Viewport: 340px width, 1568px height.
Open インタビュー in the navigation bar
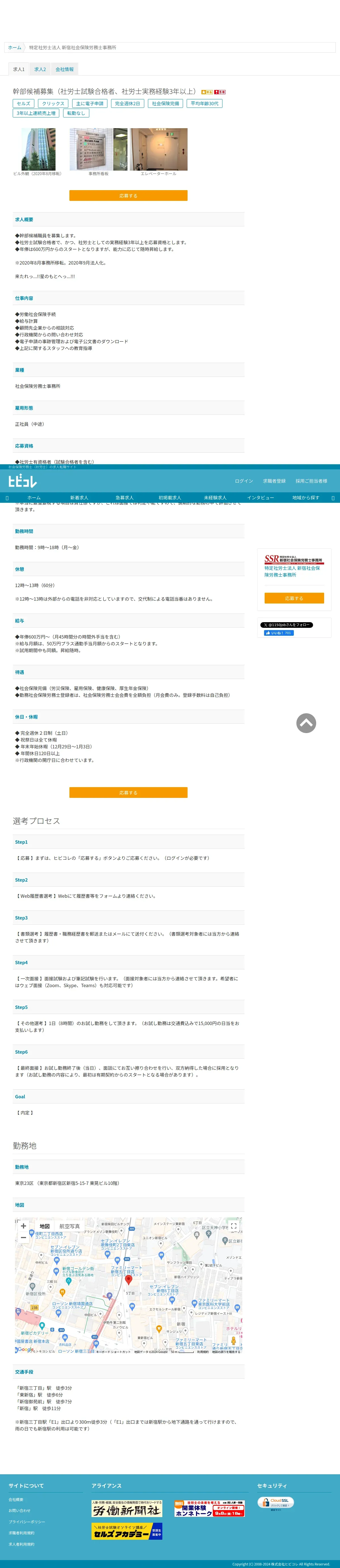260,497
